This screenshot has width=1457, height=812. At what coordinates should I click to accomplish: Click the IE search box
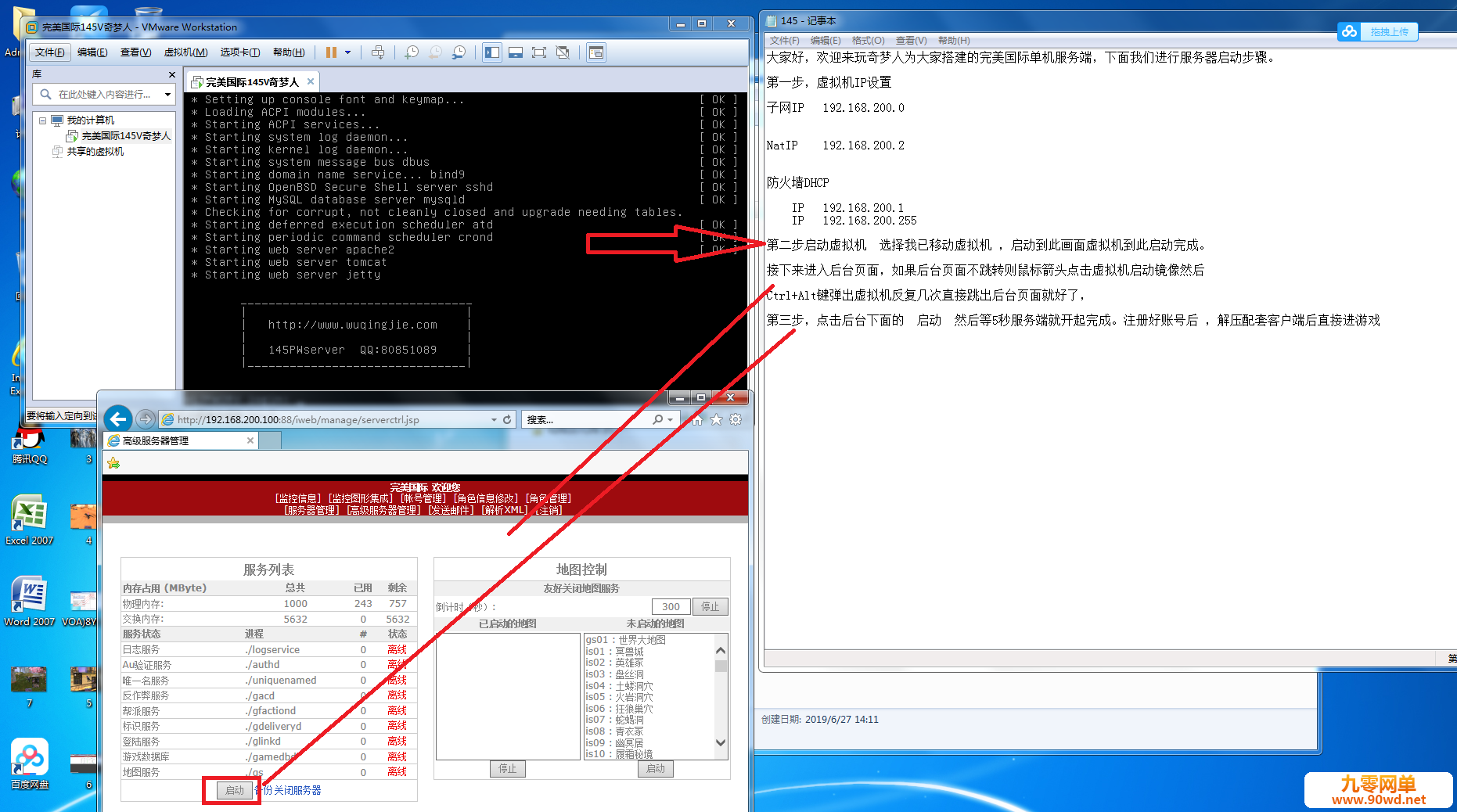click(587, 420)
